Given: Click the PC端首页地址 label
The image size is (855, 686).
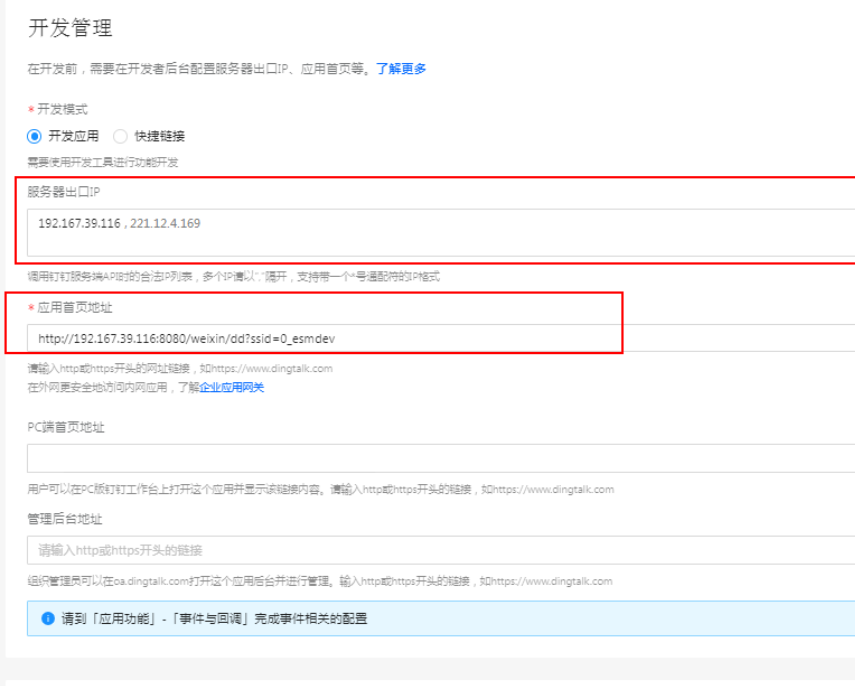Looking at the screenshot, I should coord(66,427).
